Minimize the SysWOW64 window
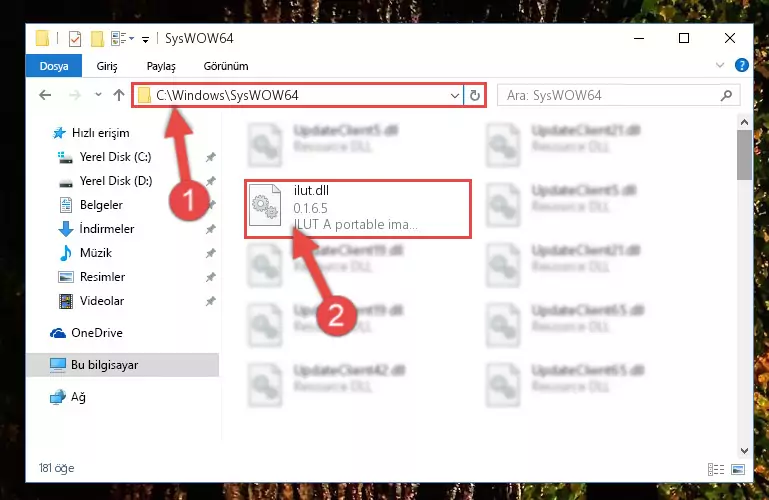Image resolution: width=769 pixels, height=500 pixels. [x=639, y=38]
